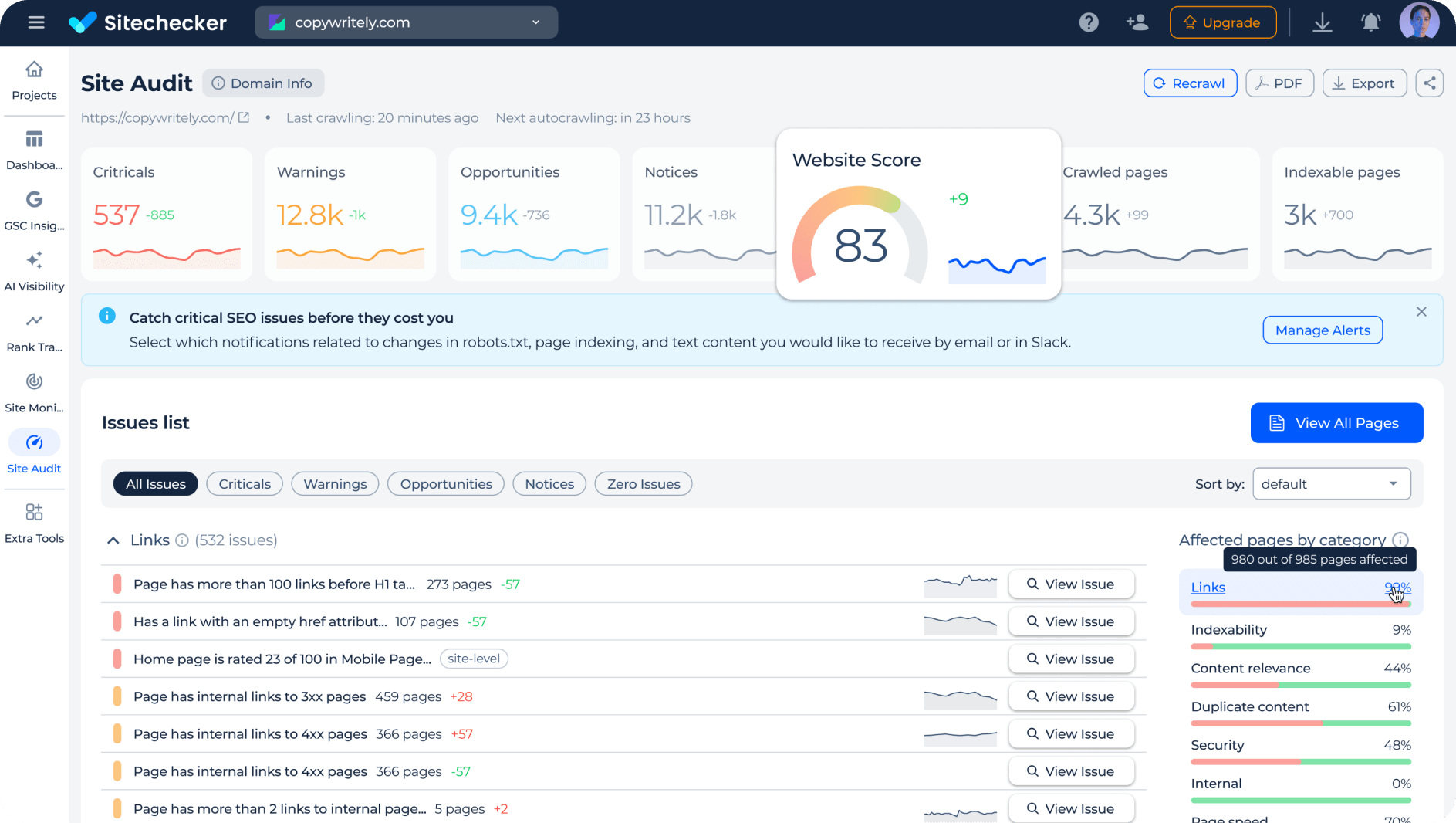Click the Content relevance progress bar

coord(1301,685)
